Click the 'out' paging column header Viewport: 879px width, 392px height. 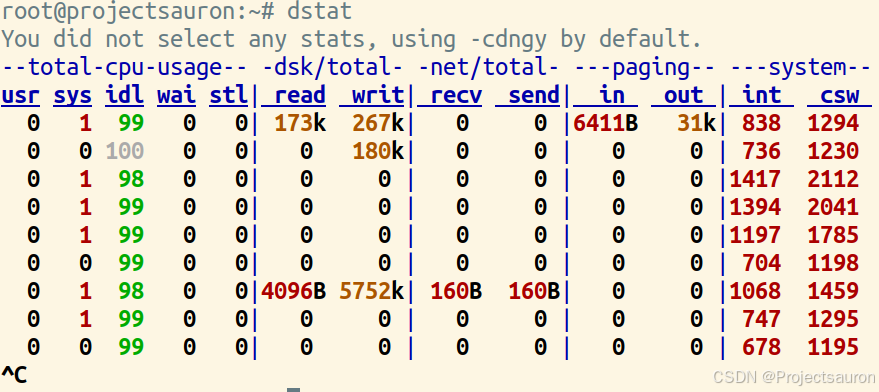(683, 96)
